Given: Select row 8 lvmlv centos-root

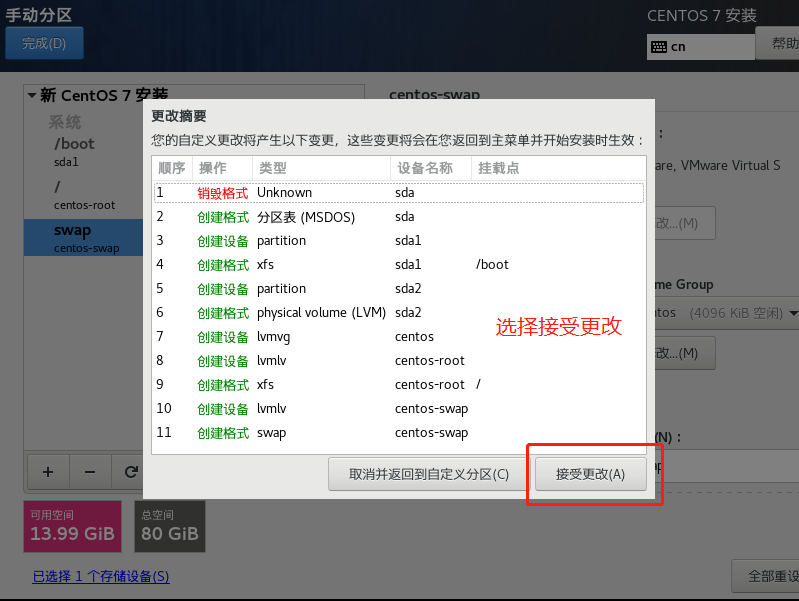Looking at the screenshot, I should [399, 360].
